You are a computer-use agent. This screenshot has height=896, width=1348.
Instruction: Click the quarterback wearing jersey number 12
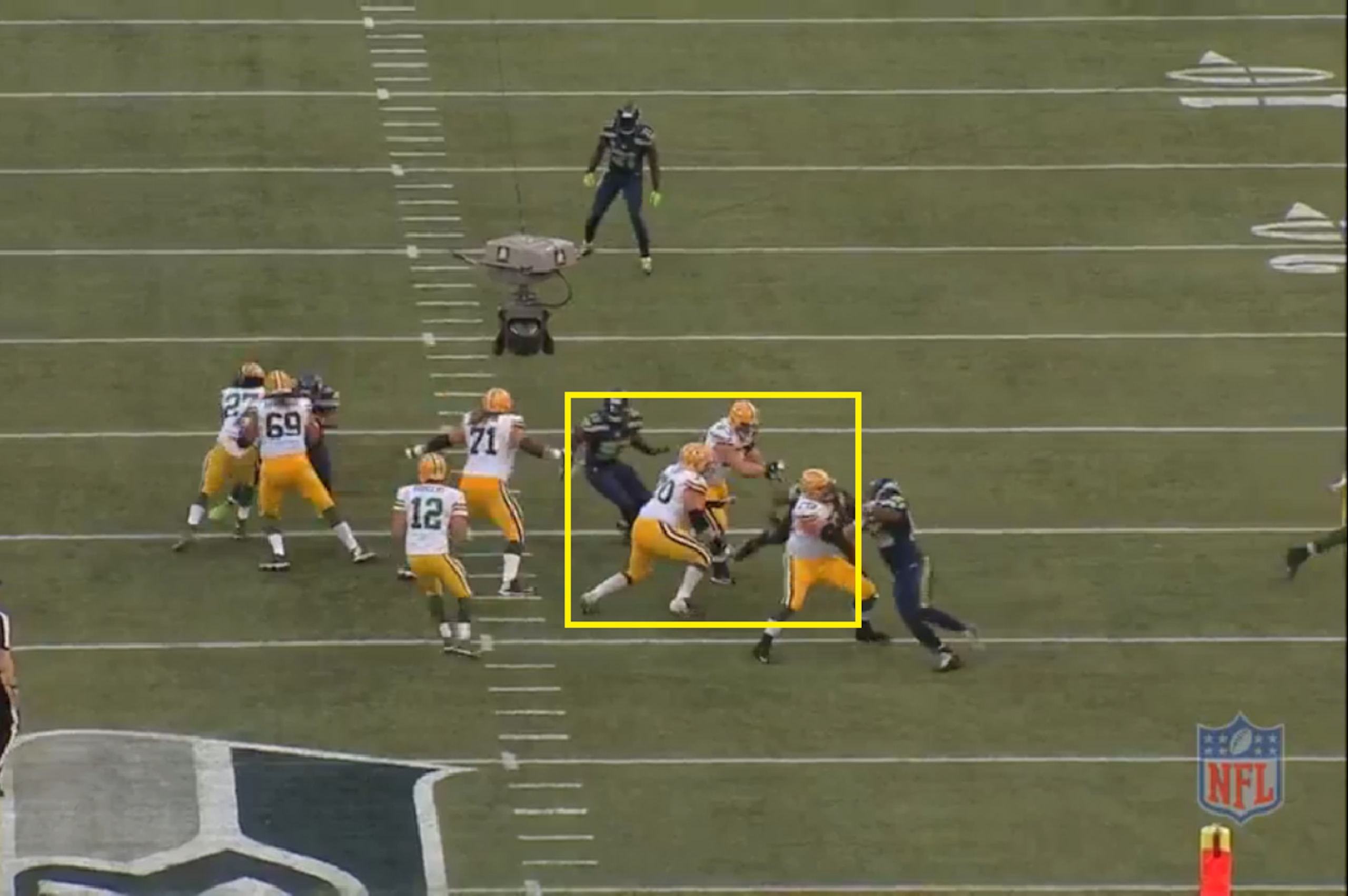coord(433,555)
